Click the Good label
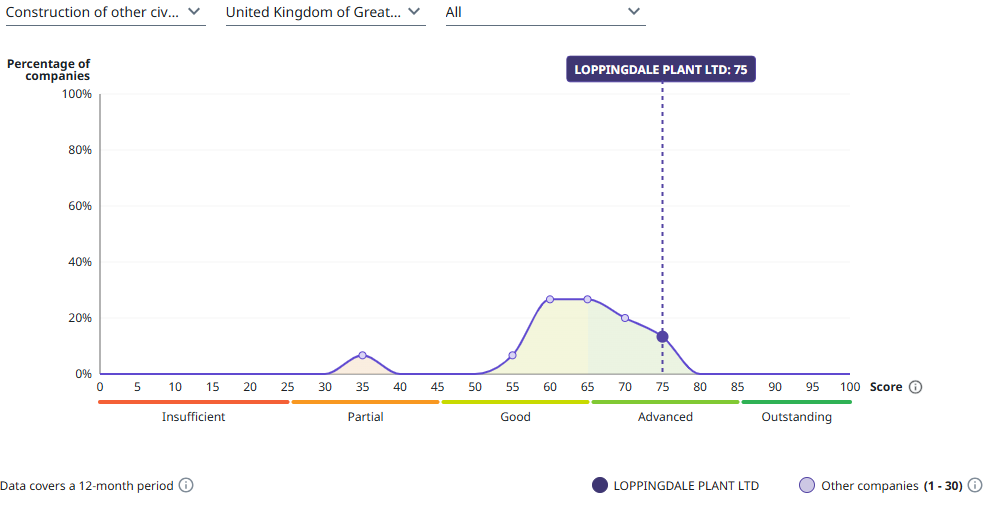Viewport: 989px width, 505px height. 515,417
